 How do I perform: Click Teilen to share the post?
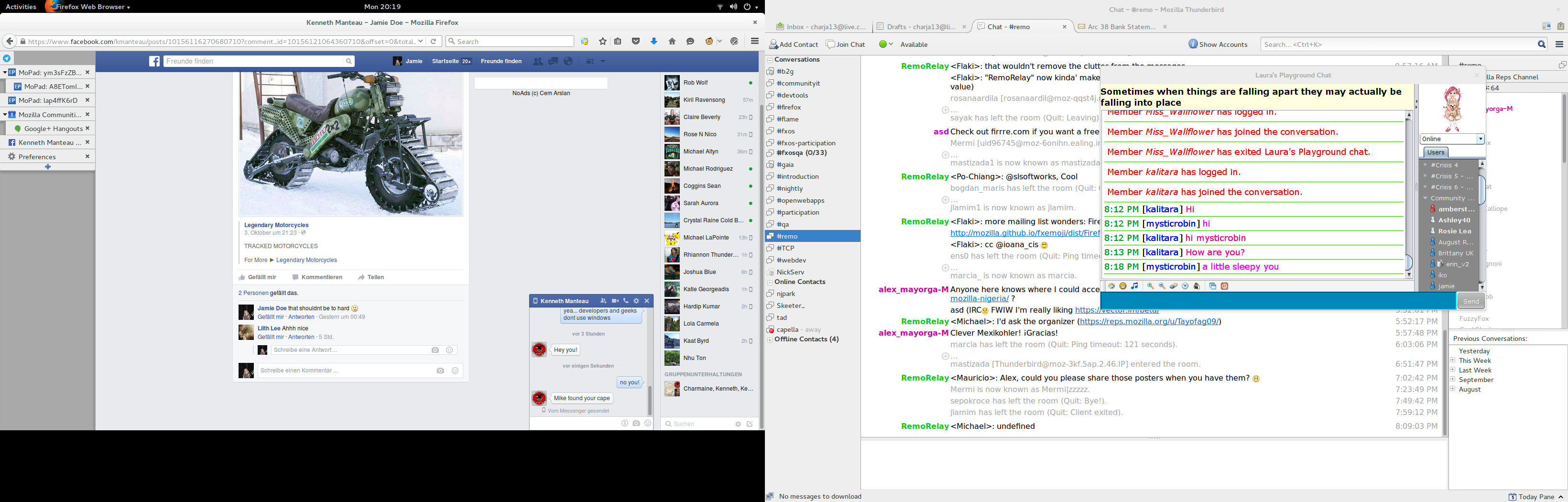[370, 277]
